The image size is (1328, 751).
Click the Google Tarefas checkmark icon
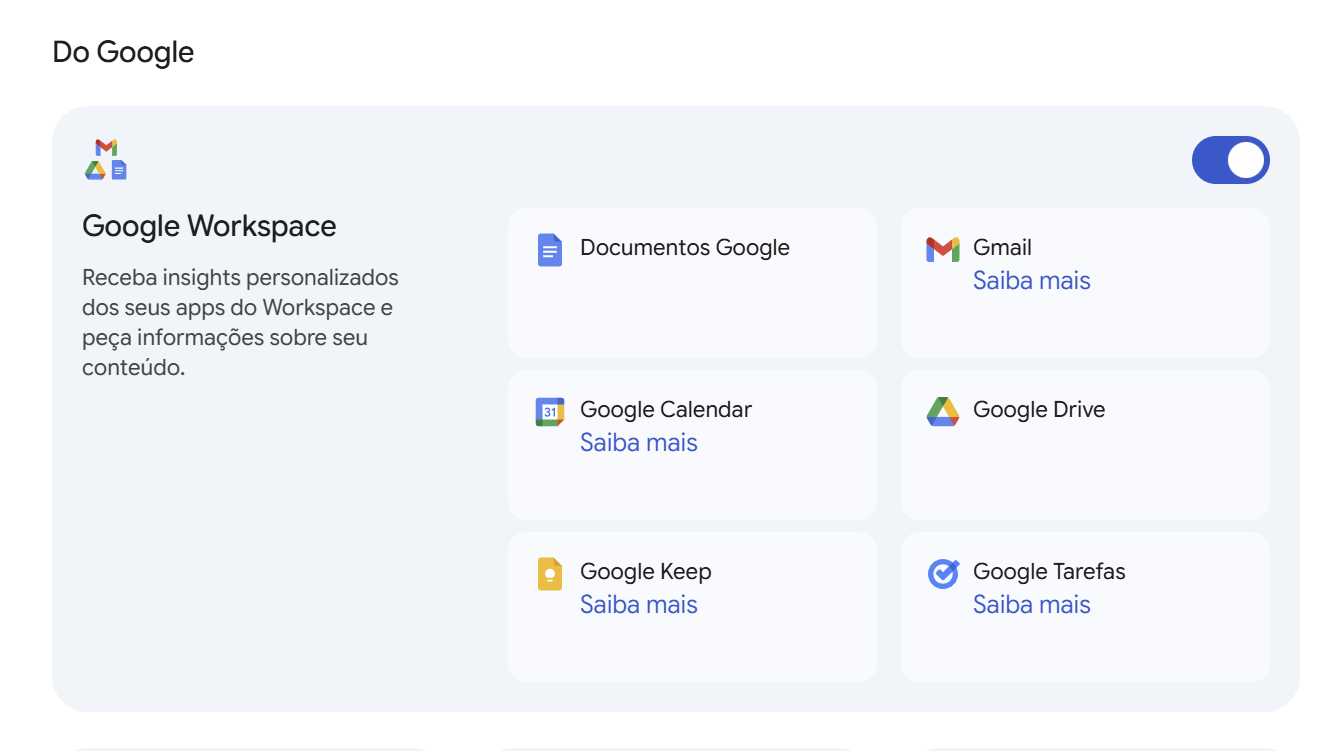(943, 573)
